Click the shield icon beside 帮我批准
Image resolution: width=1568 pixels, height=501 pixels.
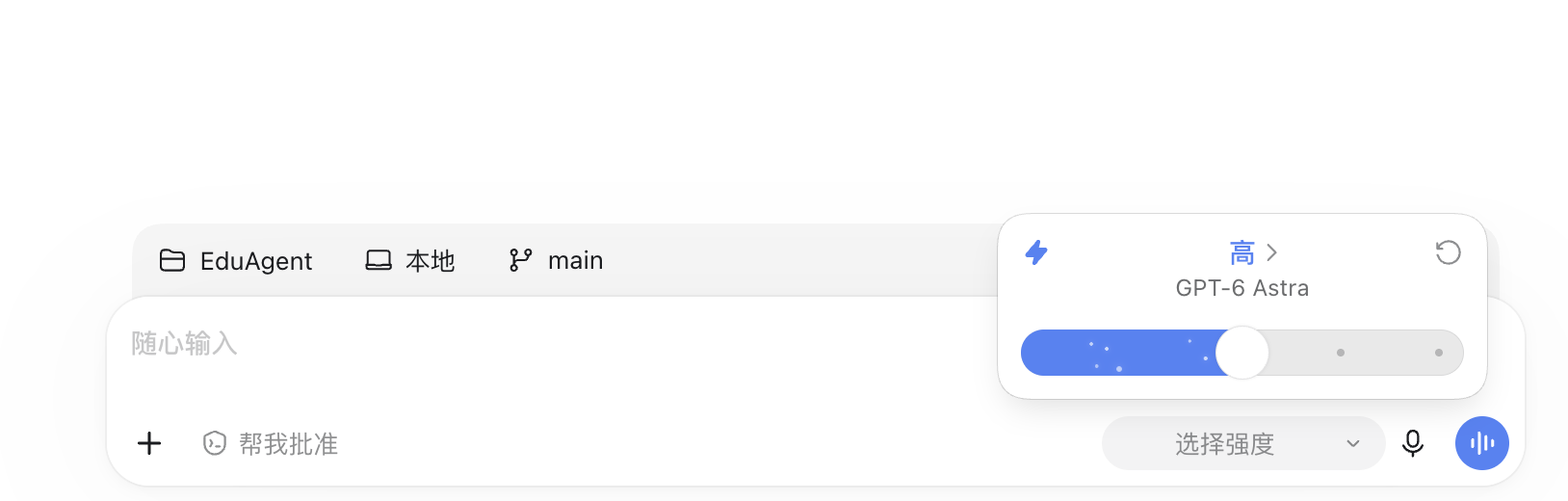tap(214, 443)
